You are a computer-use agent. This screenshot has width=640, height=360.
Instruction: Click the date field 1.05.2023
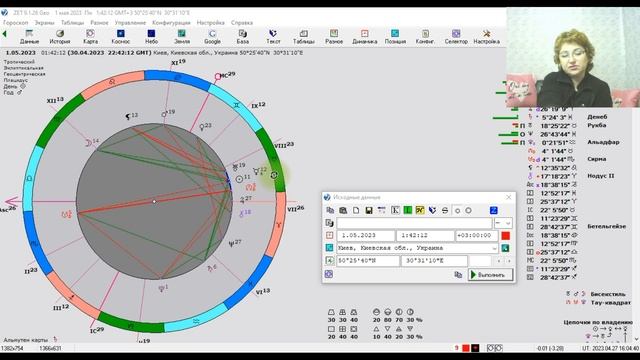point(365,236)
